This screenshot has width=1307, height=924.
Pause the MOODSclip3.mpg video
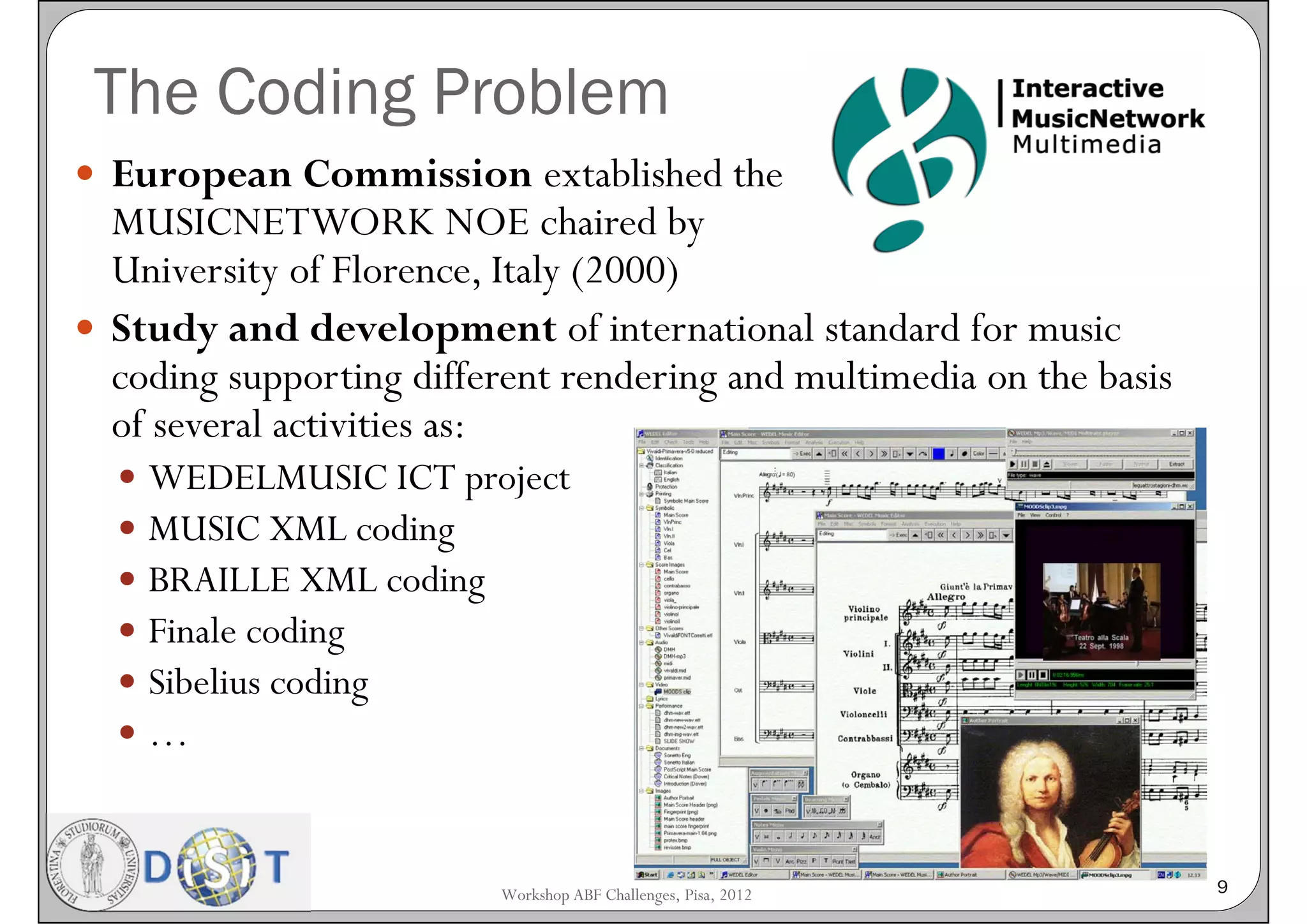coord(1031,674)
